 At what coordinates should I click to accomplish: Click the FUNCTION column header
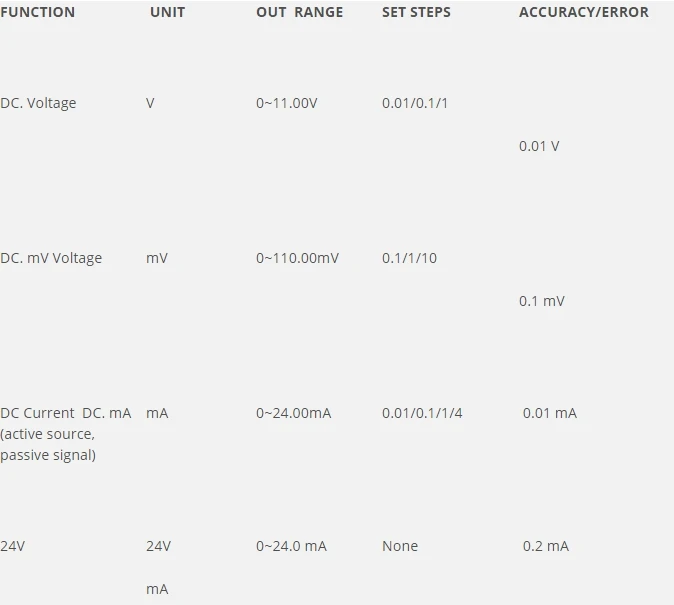(x=37, y=12)
